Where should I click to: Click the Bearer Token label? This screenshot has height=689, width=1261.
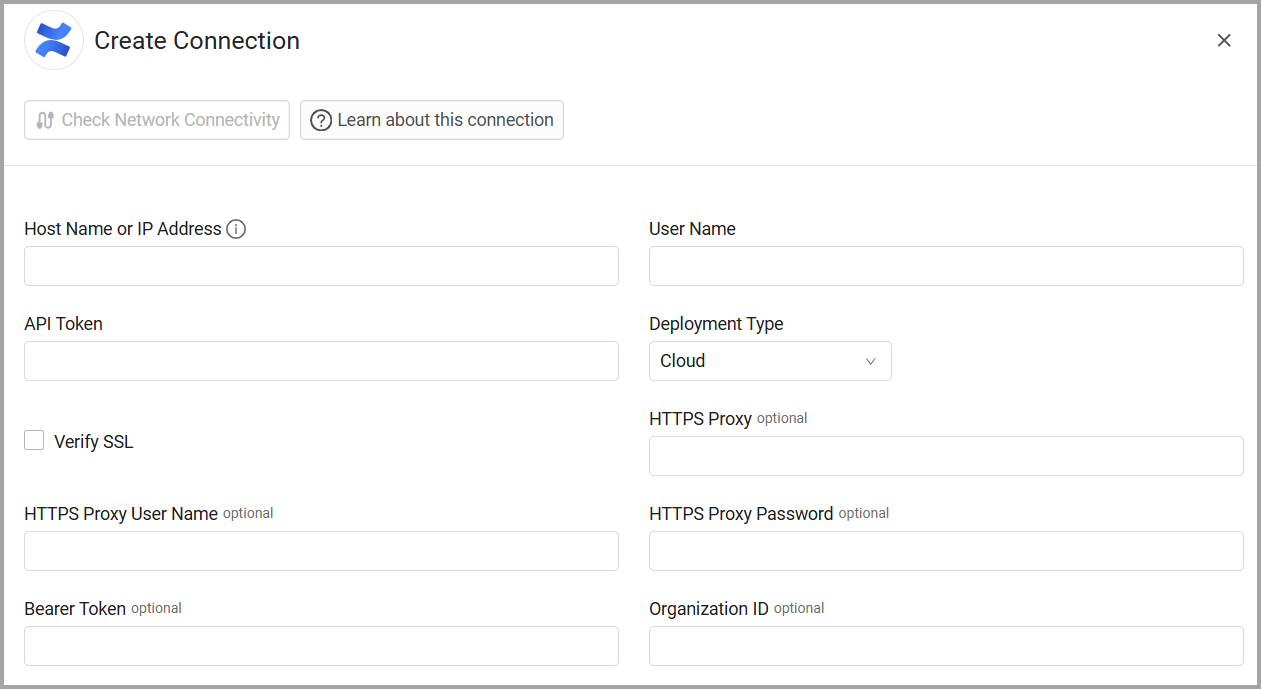[75, 609]
